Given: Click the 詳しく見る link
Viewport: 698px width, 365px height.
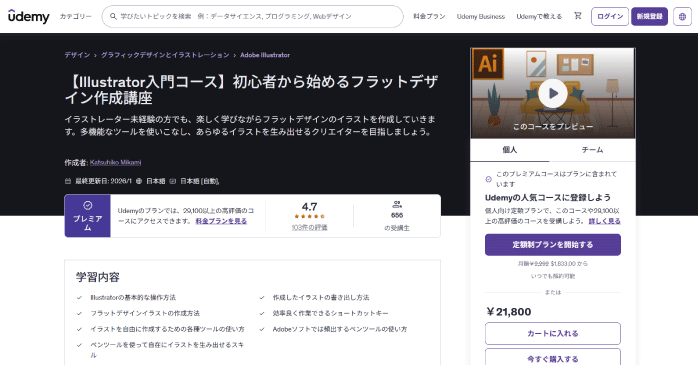Looking at the screenshot, I should 605,221.
